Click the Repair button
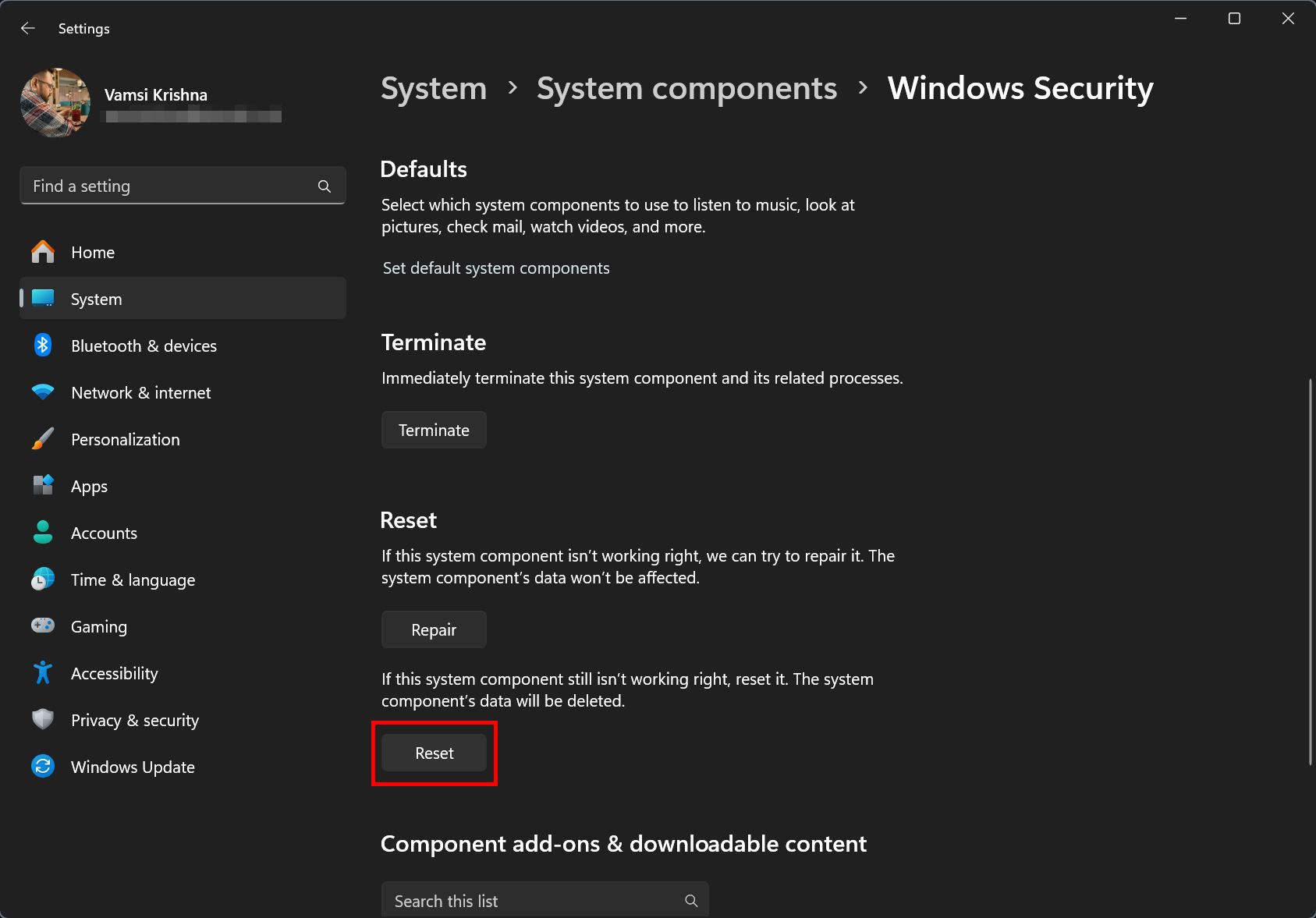The height and width of the screenshot is (918, 1316). [x=434, y=629]
